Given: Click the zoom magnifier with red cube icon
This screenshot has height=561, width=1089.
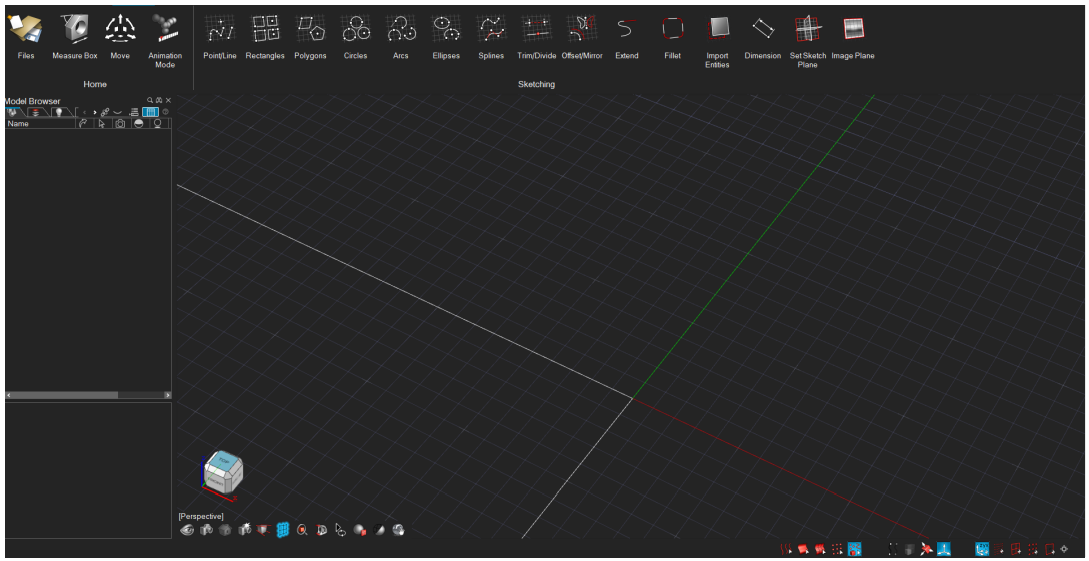Looking at the screenshot, I should [302, 530].
